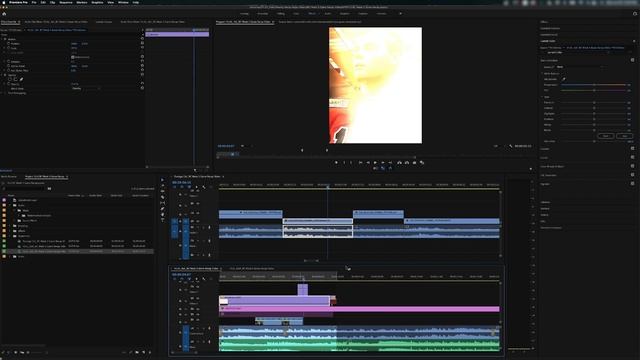The image size is (640, 360).
Task: Pick the White Balance selector eyedropper
Action: pos(564,79)
